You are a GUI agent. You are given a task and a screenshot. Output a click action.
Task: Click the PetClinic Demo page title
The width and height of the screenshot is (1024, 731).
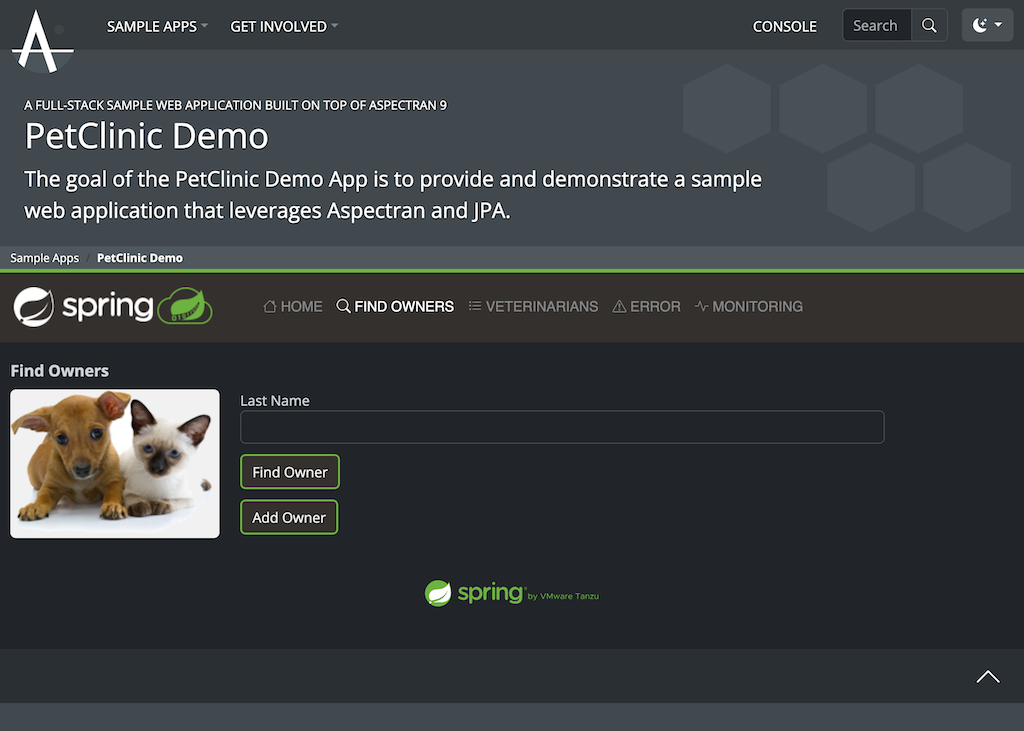click(x=146, y=136)
